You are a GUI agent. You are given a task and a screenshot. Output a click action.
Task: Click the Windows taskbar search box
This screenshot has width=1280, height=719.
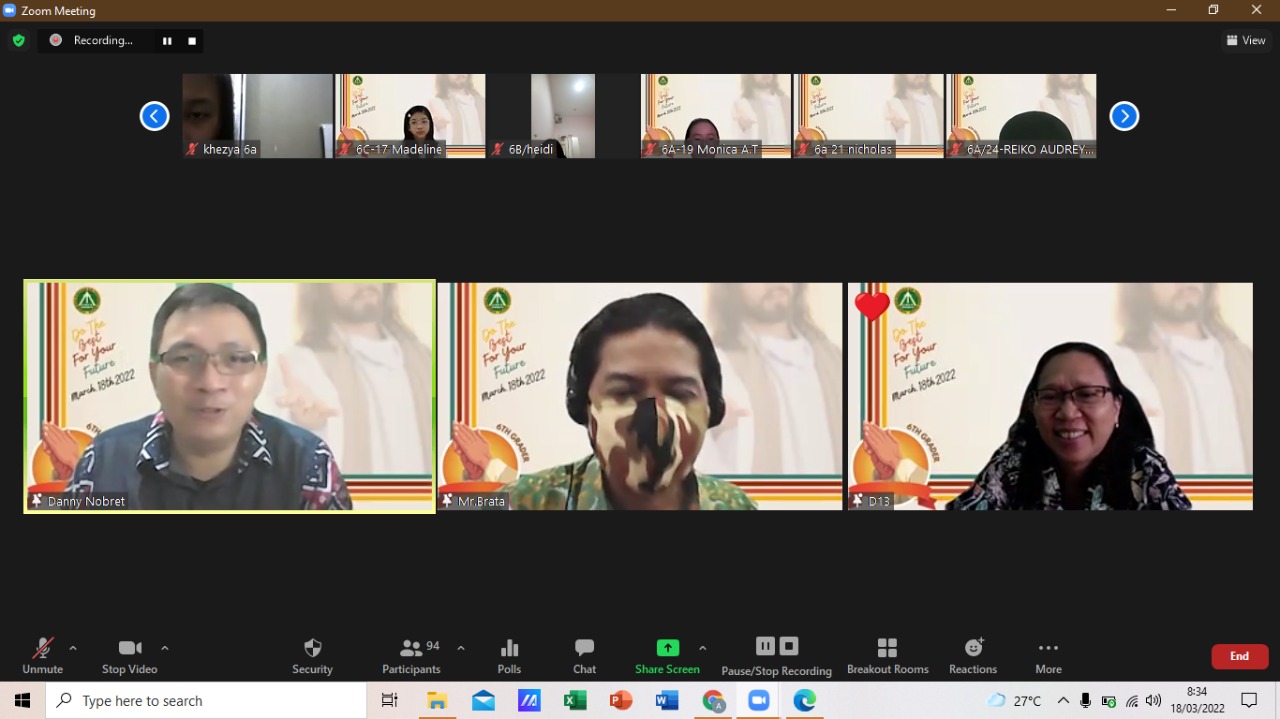tap(206, 701)
